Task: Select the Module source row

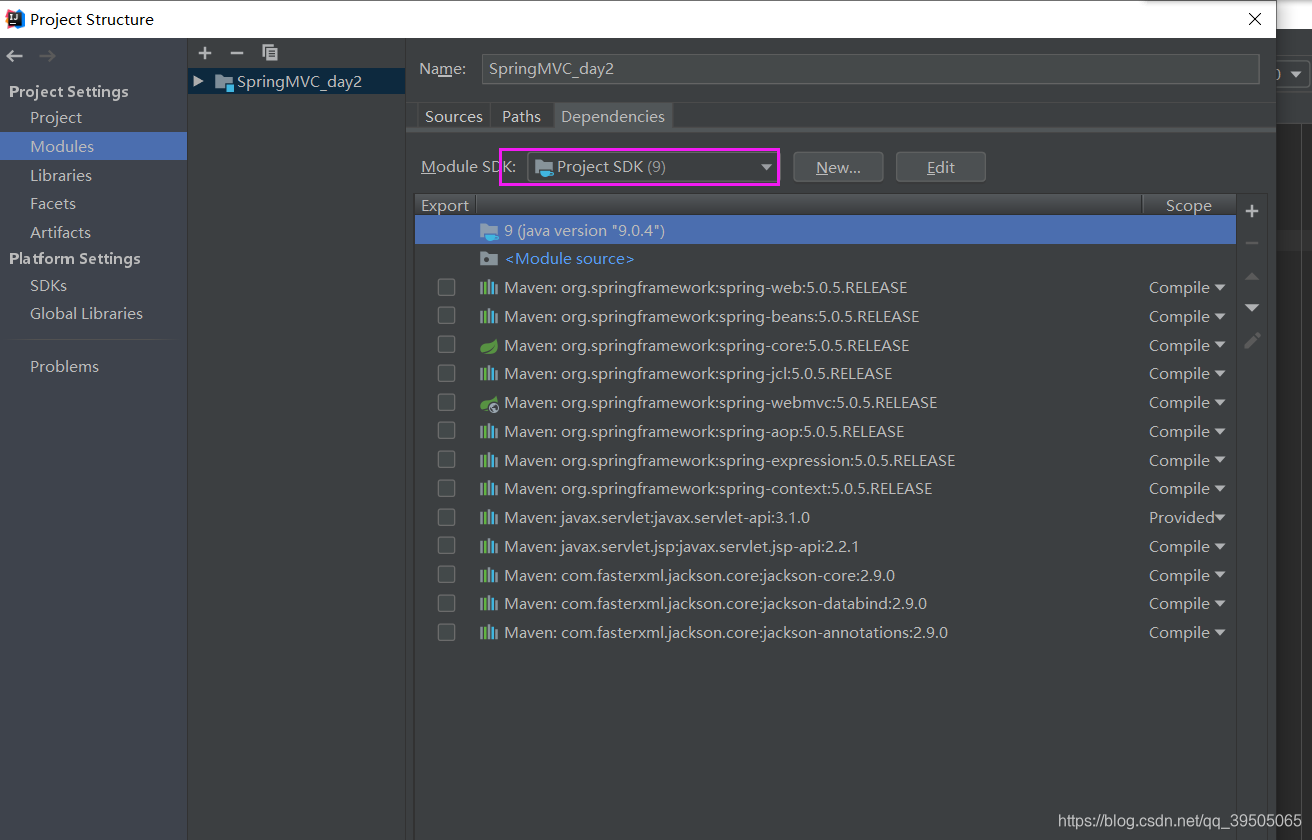Action: [x=825, y=259]
